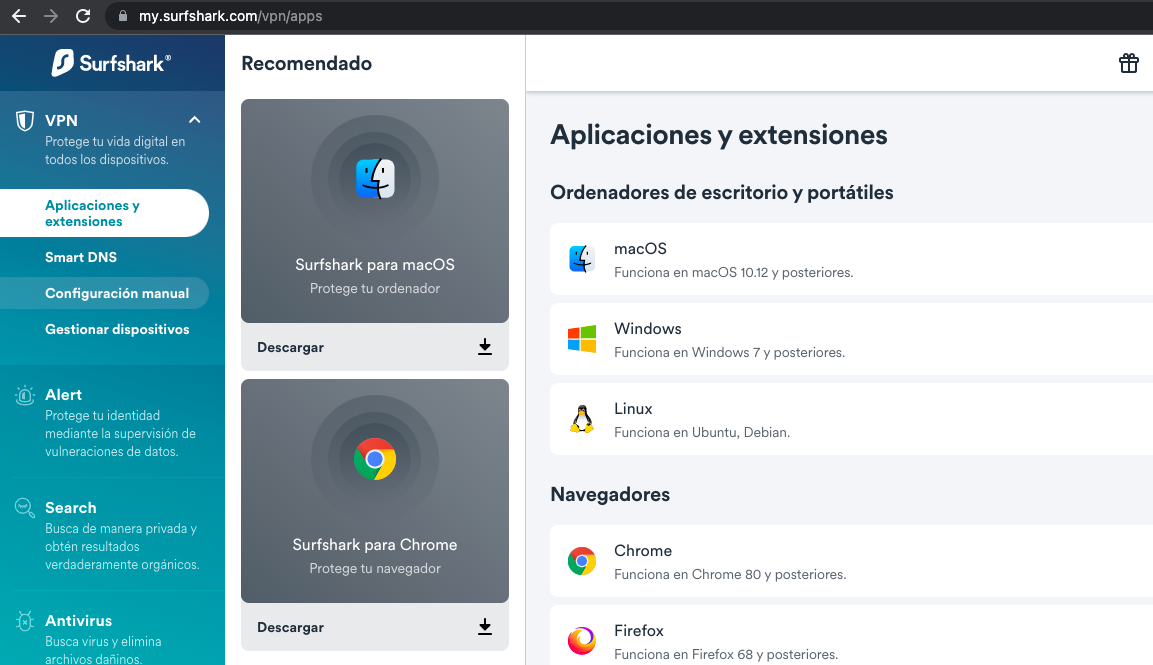Select Aplicaciones y extensiones tab
Screen dimensions: 1153x665
point(92,213)
